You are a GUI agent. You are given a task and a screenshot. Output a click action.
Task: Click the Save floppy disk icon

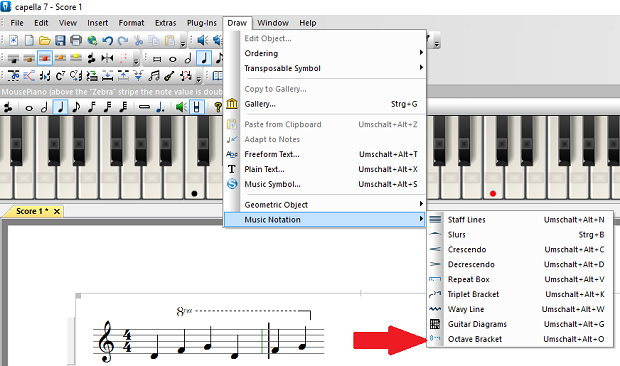(x=60, y=40)
